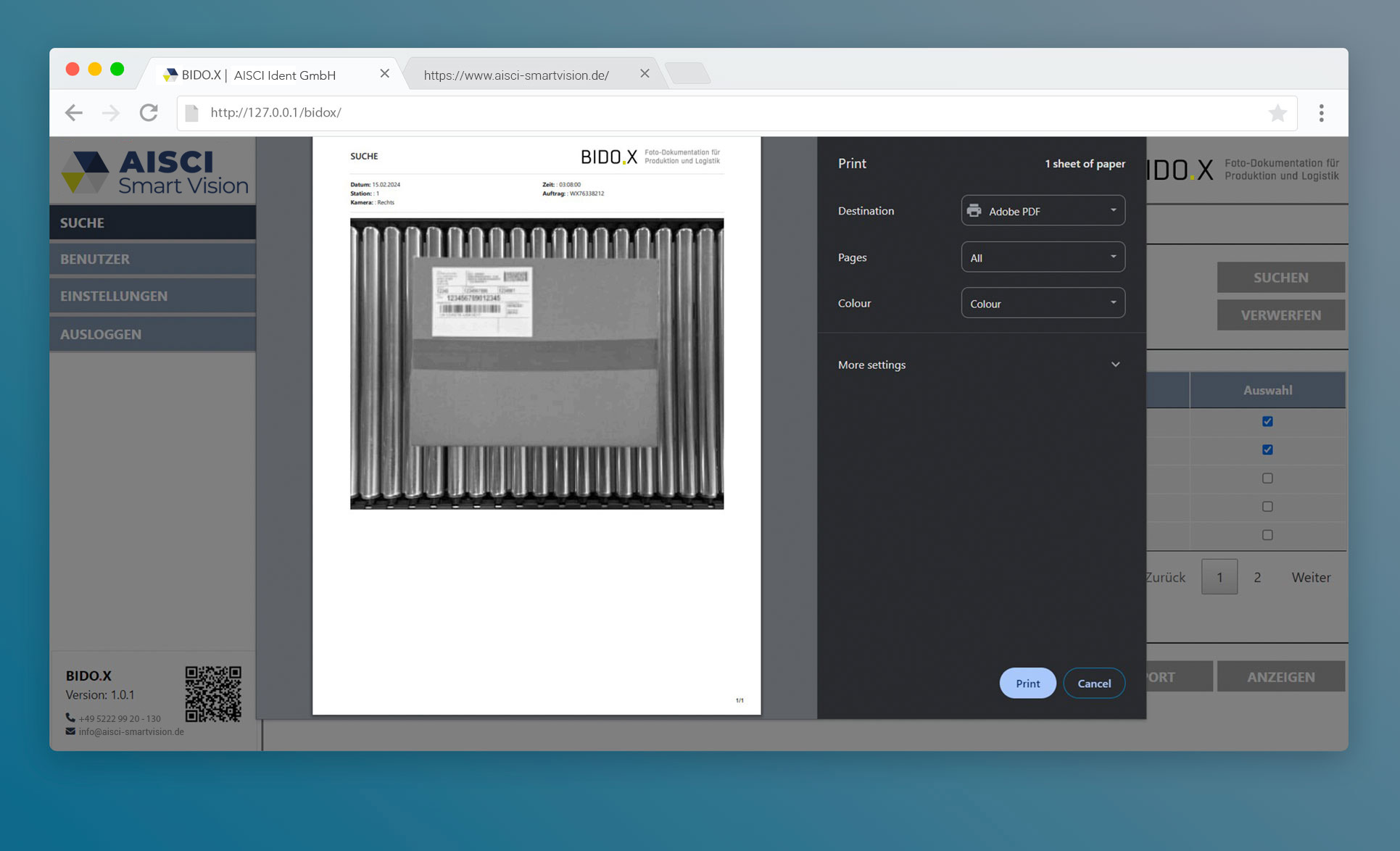
Task: Open the Pages dropdown
Action: pos(1043,257)
